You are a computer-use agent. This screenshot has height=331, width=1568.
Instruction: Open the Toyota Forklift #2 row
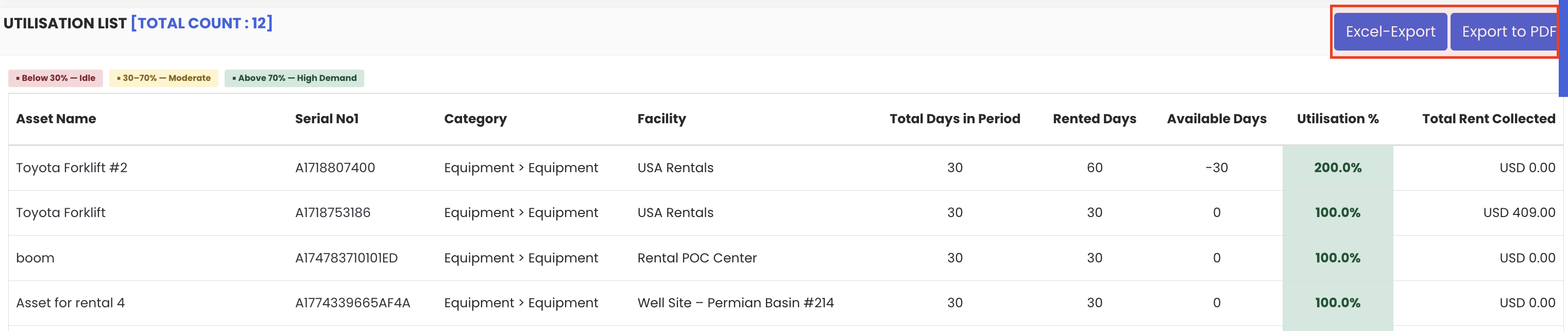click(x=72, y=168)
